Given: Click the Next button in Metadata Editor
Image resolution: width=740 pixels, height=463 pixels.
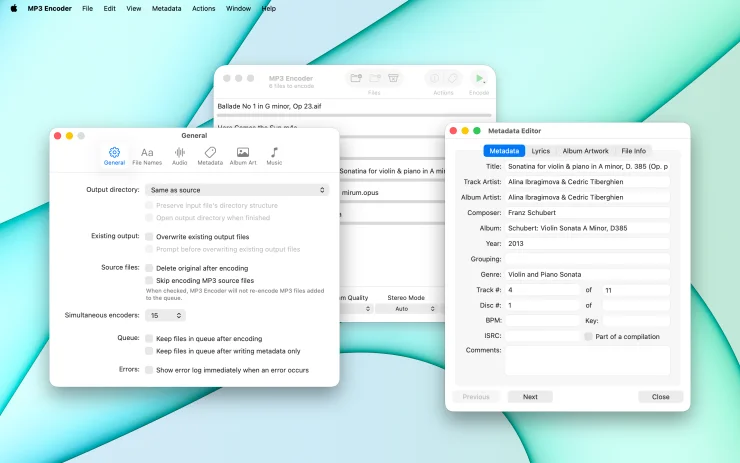Looking at the screenshot, I should click(530, 397).
